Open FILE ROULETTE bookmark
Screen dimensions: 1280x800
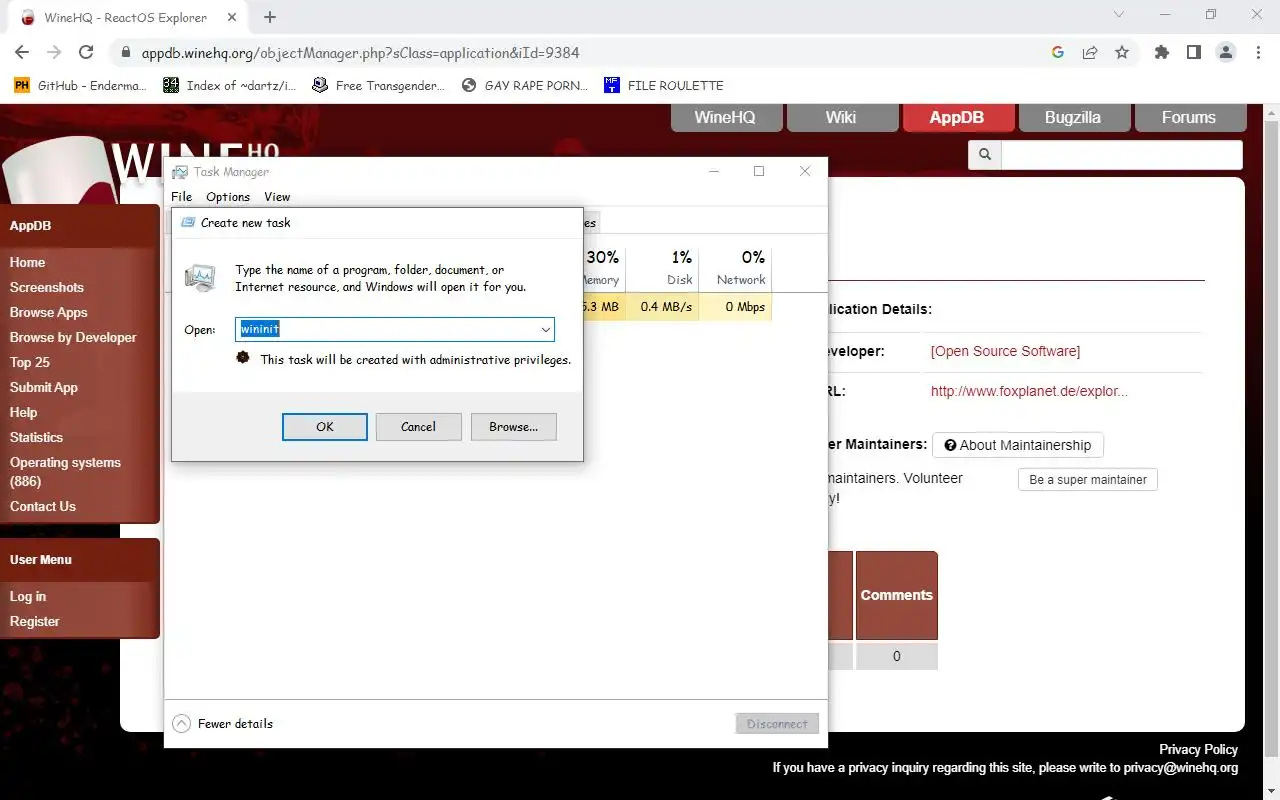point(664,85)
